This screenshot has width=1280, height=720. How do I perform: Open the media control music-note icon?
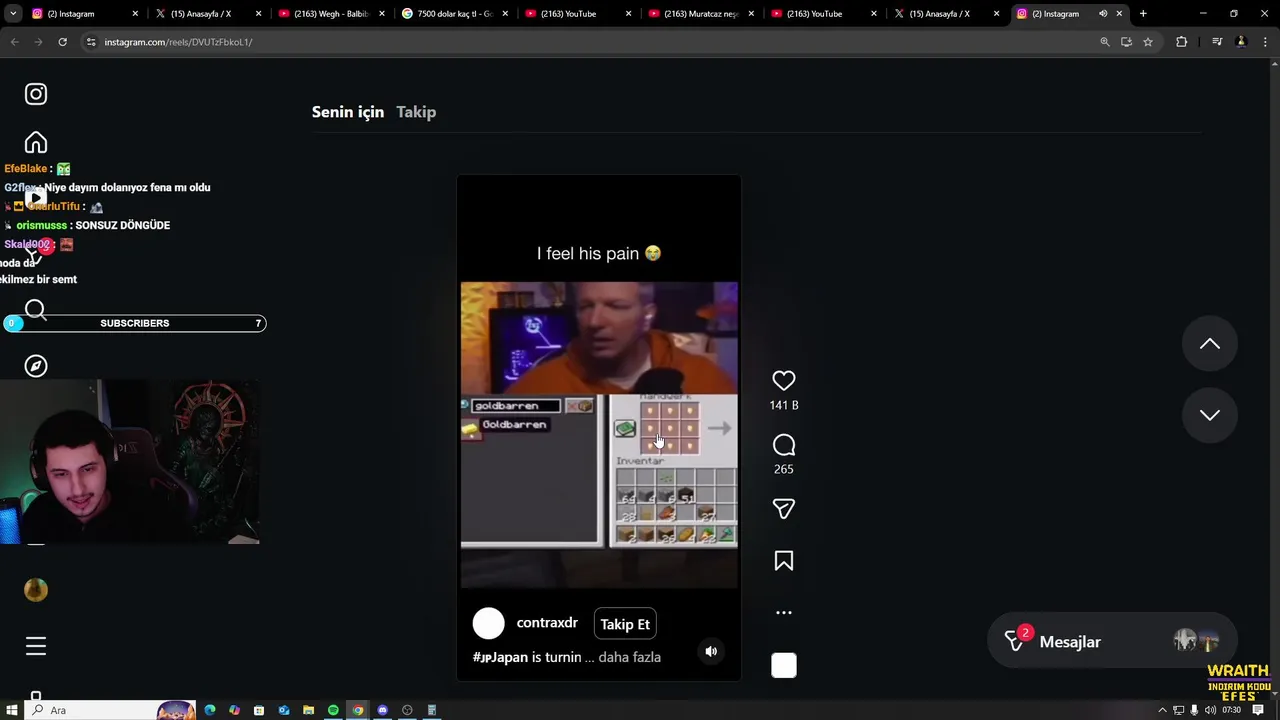point(1217,42)
